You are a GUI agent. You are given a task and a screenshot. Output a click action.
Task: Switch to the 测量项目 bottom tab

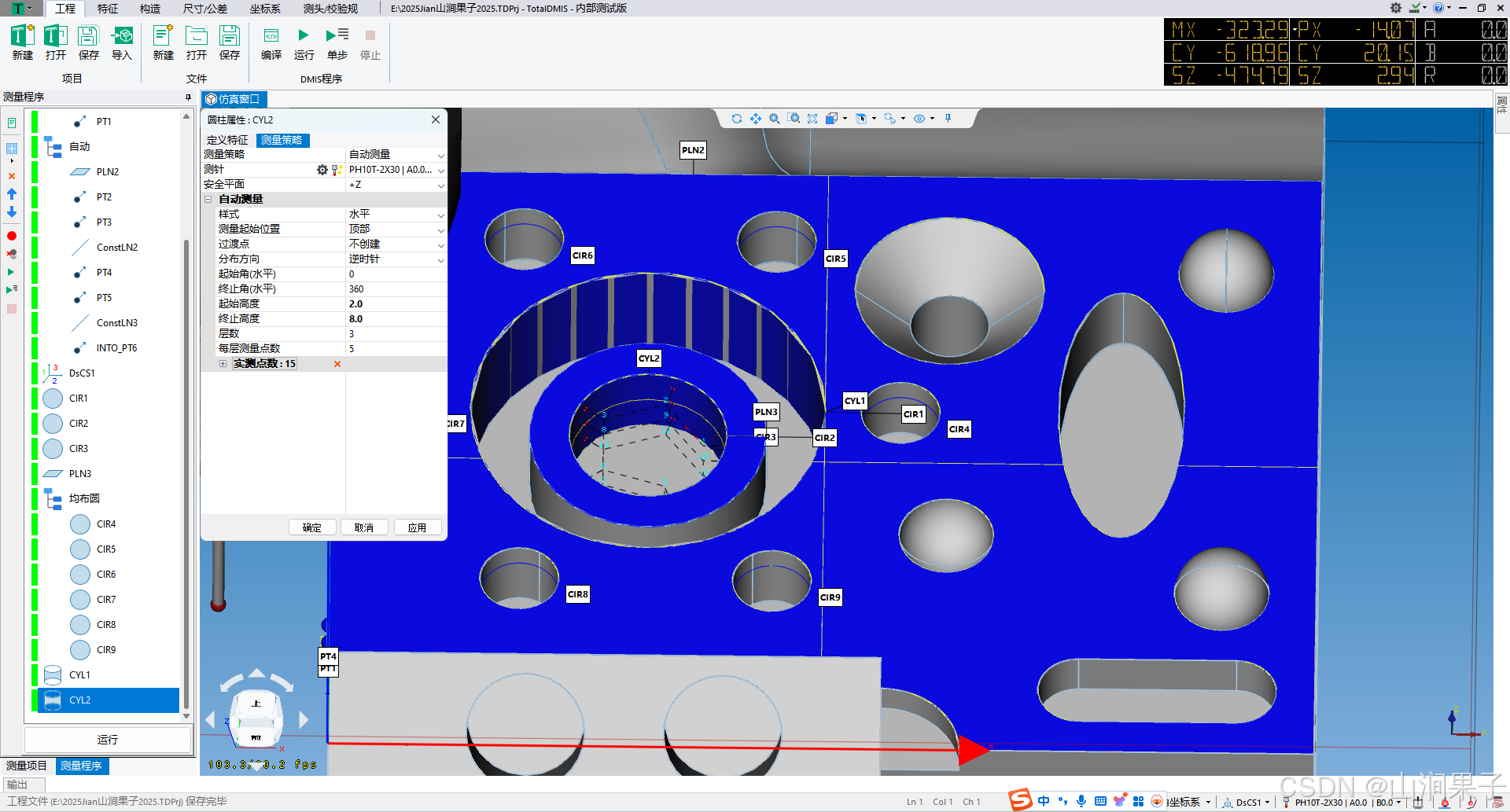(x=27, y=766)
